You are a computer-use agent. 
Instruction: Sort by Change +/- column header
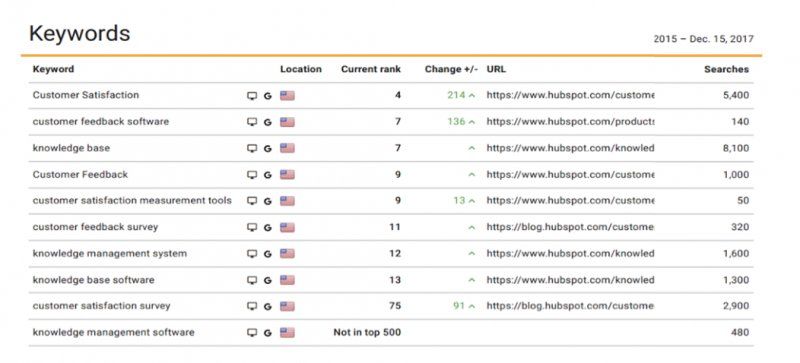[451, 69]
